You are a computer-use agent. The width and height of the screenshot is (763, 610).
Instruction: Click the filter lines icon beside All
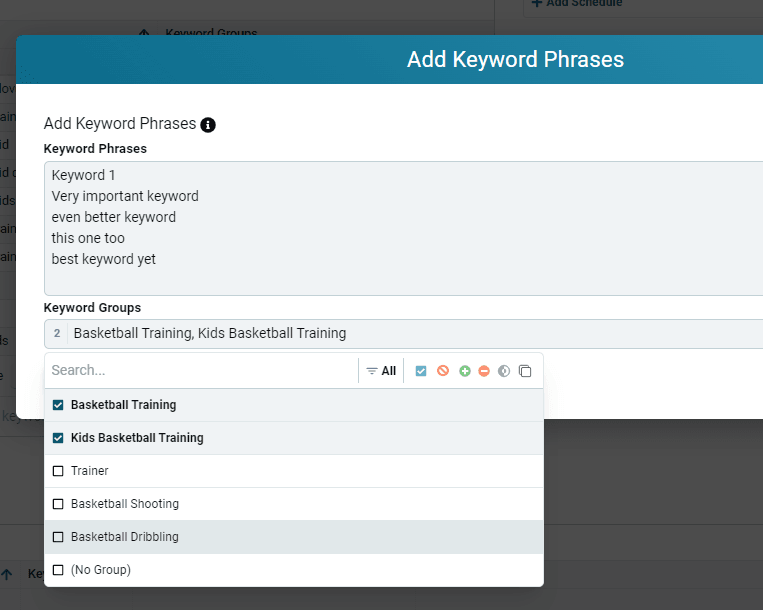click(x=372, y=371)
